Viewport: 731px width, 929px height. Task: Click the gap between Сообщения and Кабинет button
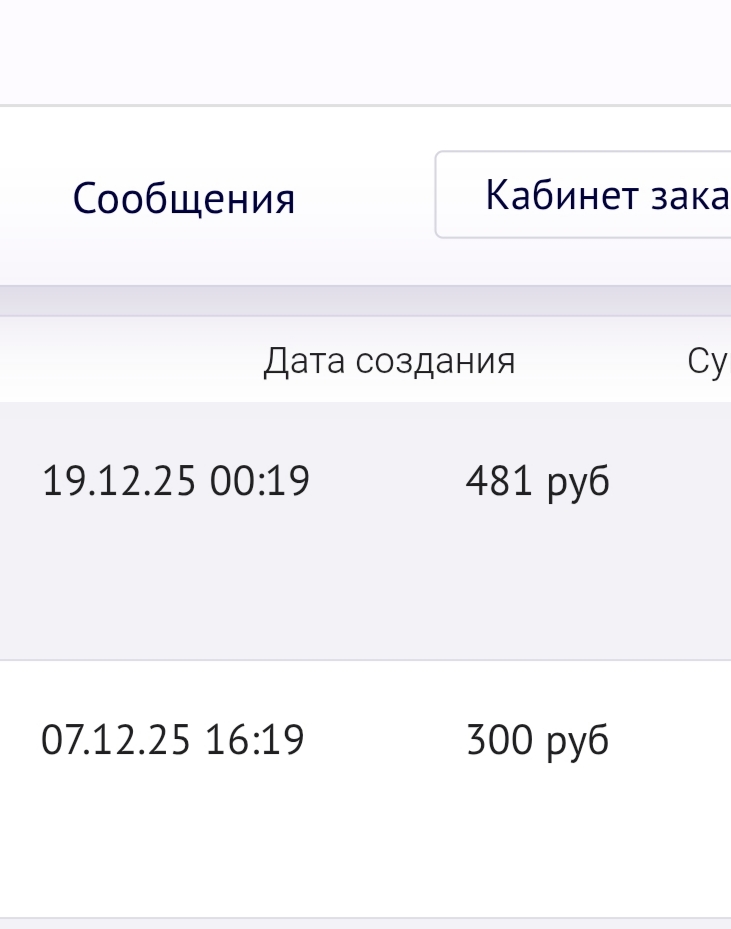click(365, 197)
